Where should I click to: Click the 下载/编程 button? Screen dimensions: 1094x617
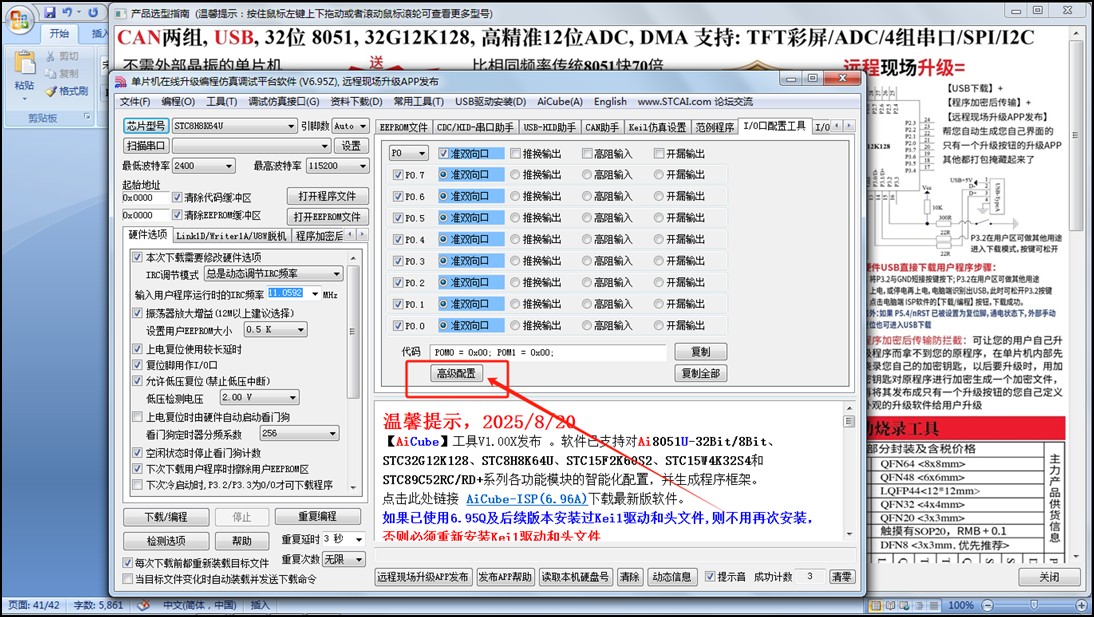coord(165,517)
